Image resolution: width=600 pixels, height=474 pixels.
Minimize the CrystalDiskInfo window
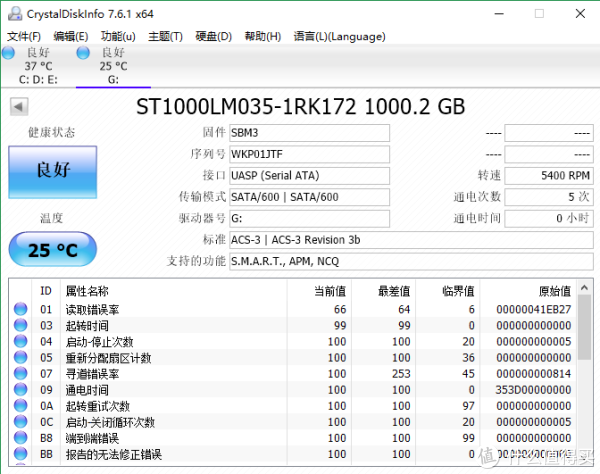pos(499,14)
